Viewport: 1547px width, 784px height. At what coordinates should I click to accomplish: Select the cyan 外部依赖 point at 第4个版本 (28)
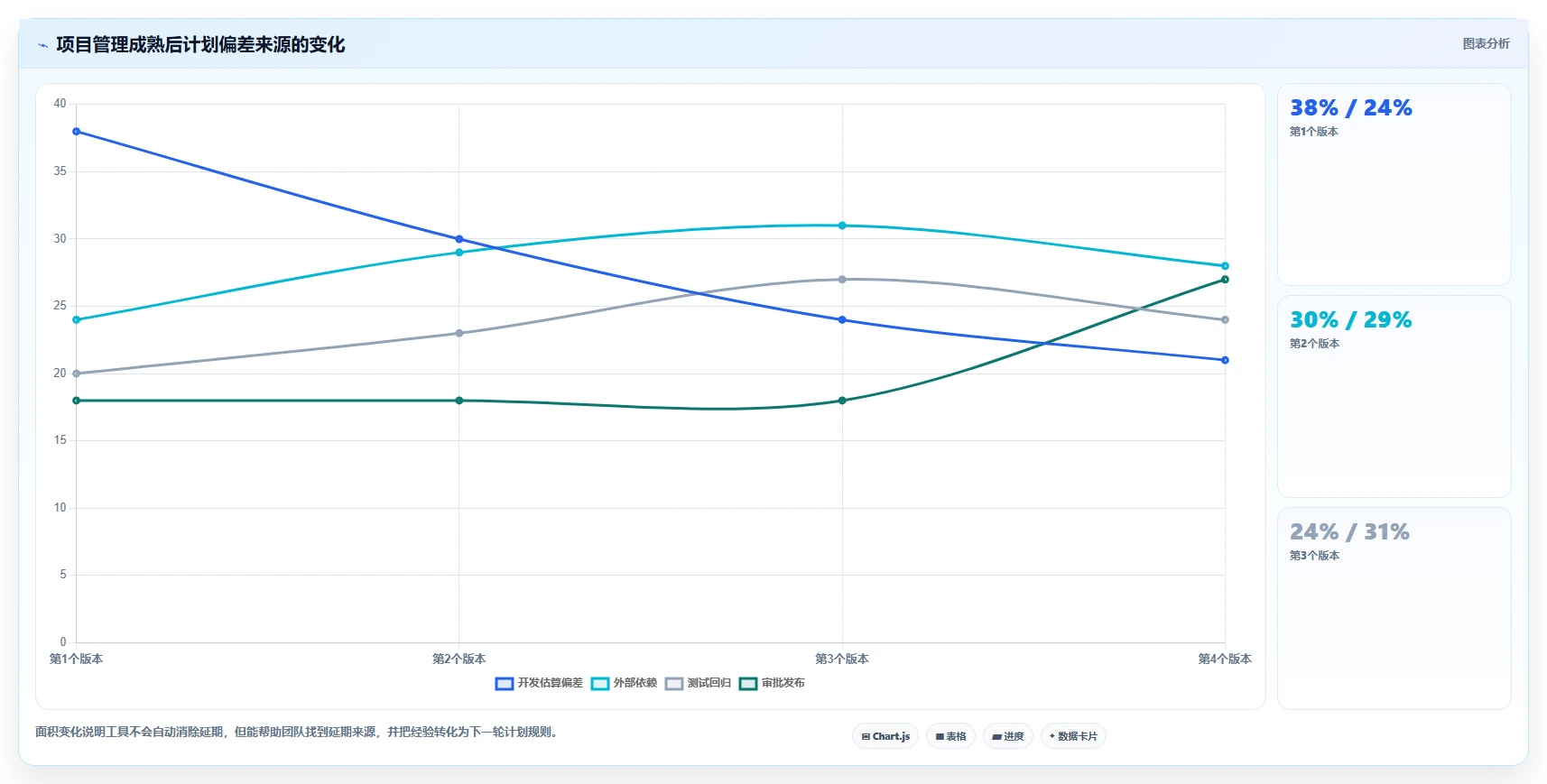tap(1225, 266)
